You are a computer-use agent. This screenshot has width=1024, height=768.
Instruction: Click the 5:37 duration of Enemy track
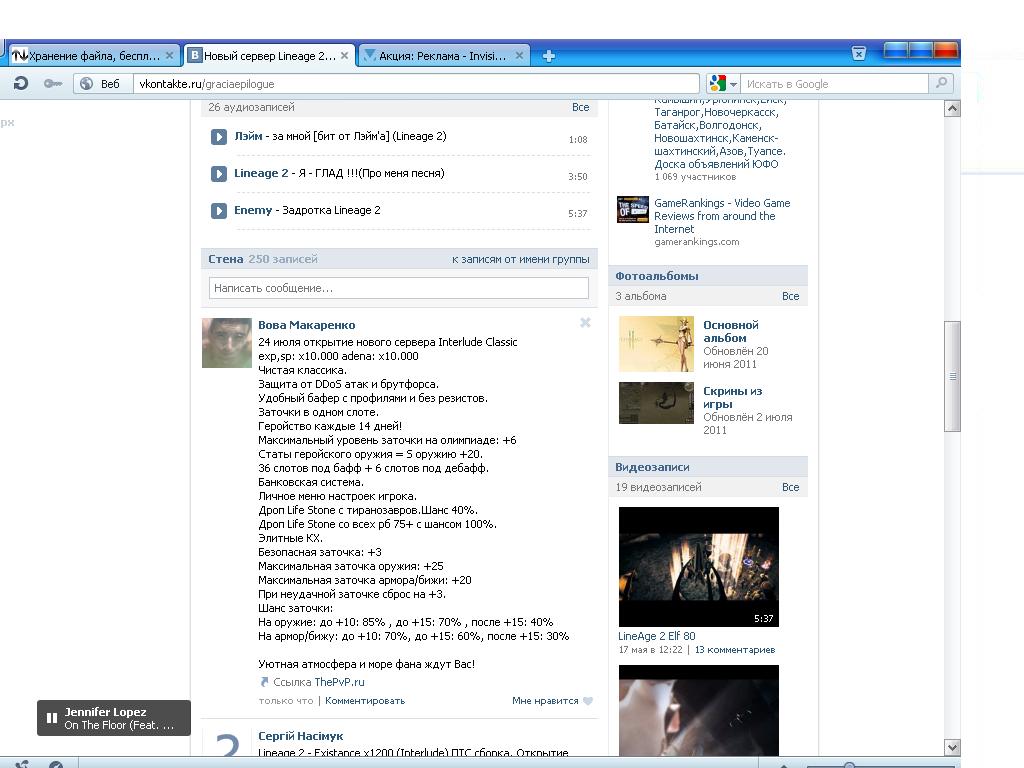[578, 214]
